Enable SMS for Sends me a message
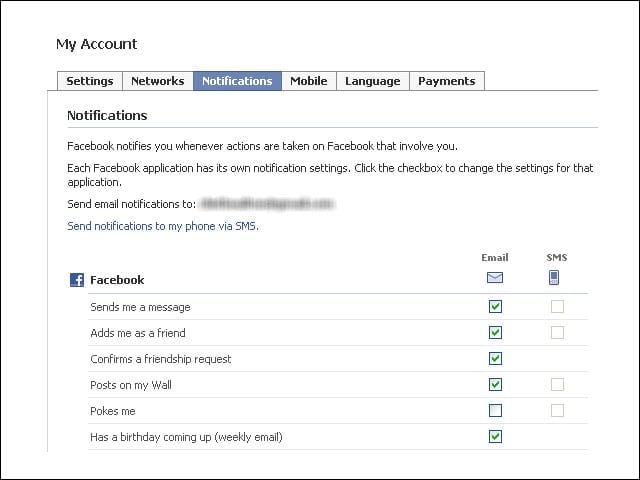The width and height of the screenshot is (640, 480). [558, 307]
